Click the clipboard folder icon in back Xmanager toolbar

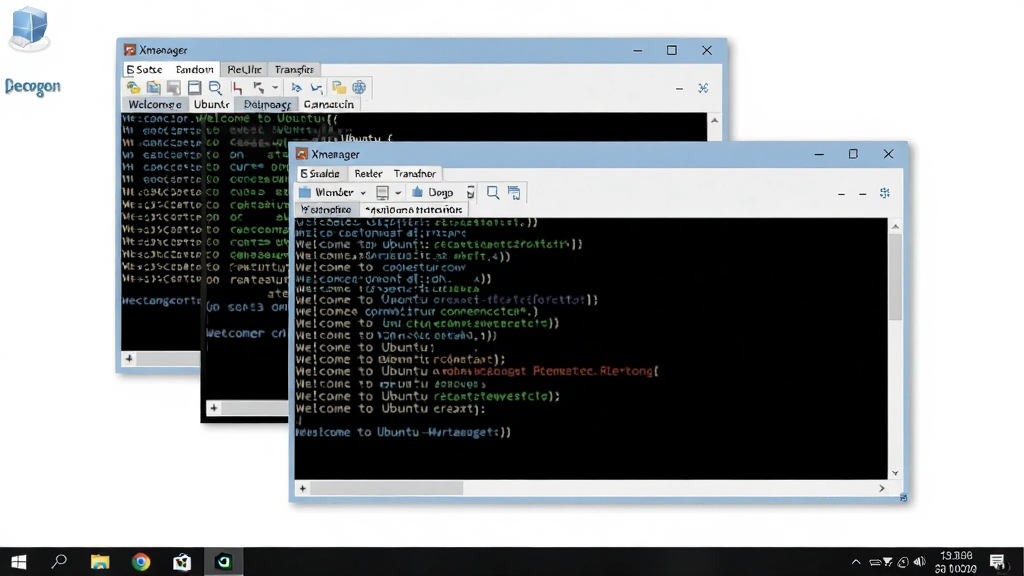coord(153,88)
